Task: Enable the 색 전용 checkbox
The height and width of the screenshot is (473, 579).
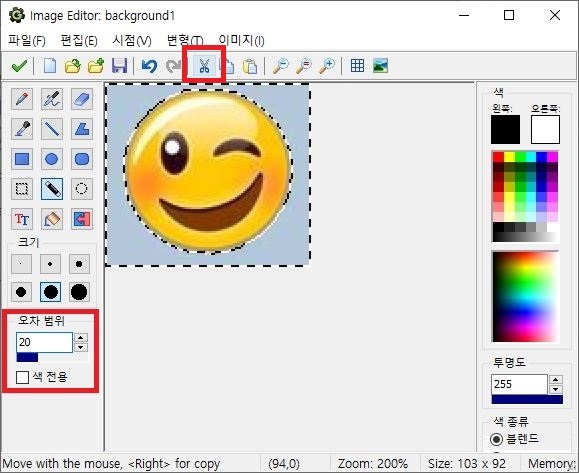Action: (x=23, y=377)
